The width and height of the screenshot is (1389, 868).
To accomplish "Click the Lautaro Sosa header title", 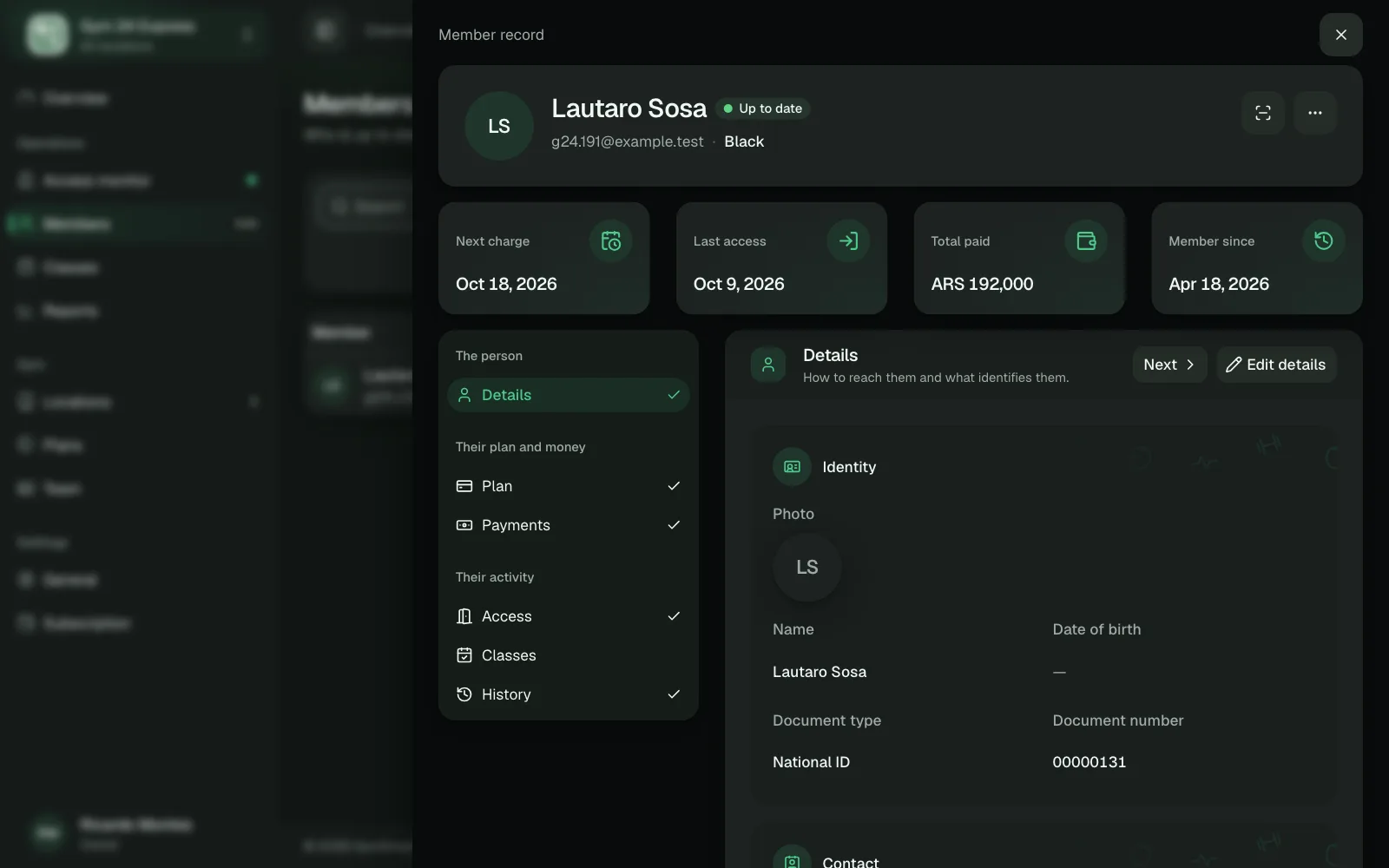I will (629, 108).
